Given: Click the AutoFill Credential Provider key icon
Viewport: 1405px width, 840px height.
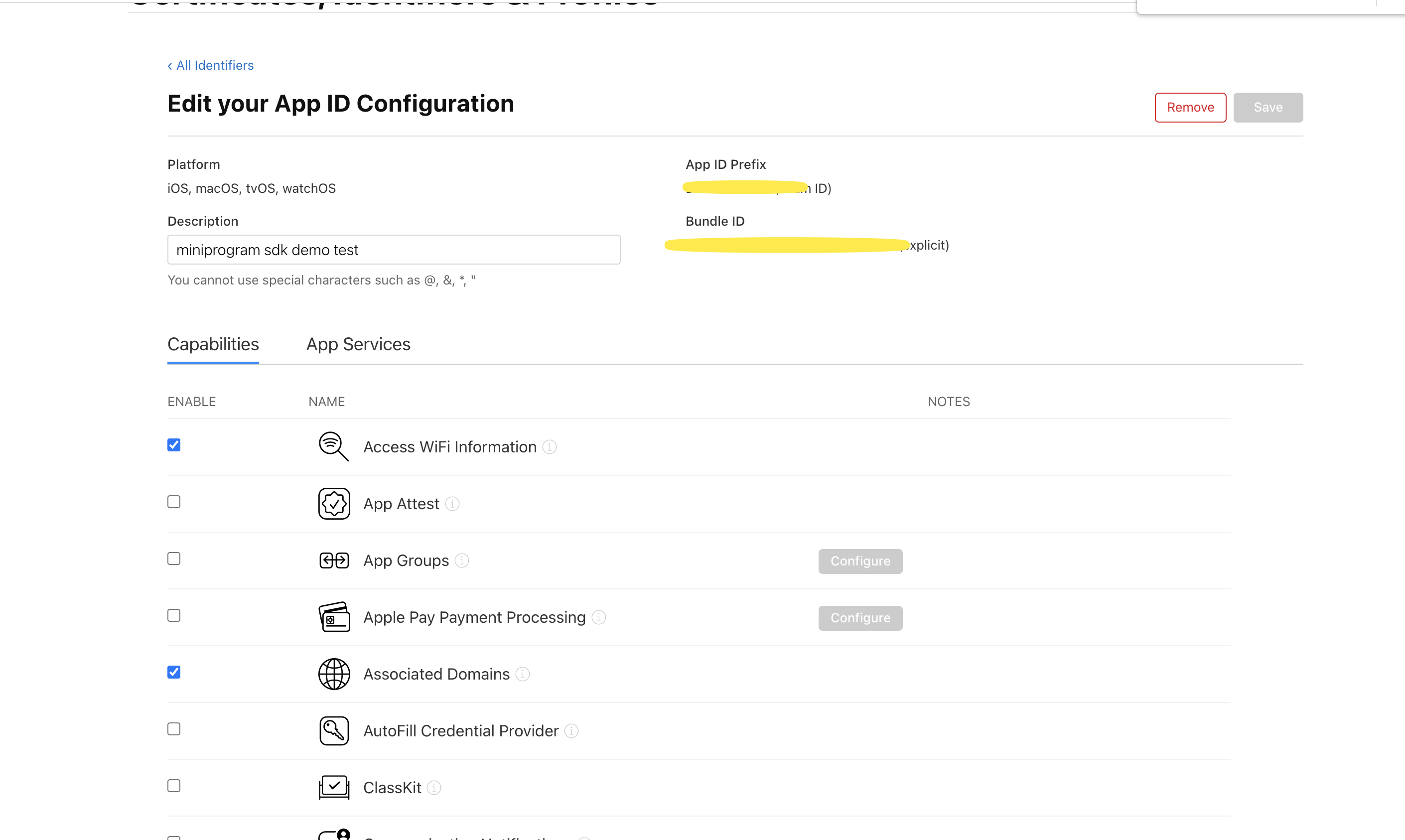Looking at the screenshot, I should click(x=334, y=731).
